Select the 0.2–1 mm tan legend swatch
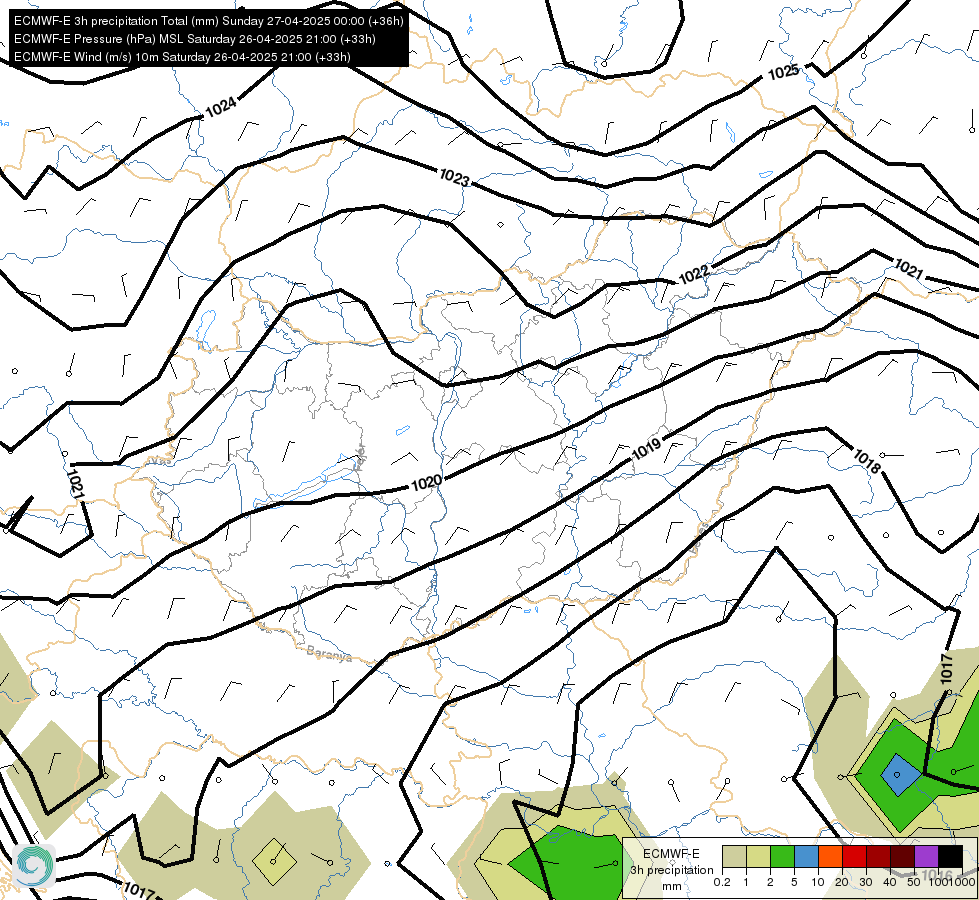This screenshot has width=979, height=900. (734, 856)
